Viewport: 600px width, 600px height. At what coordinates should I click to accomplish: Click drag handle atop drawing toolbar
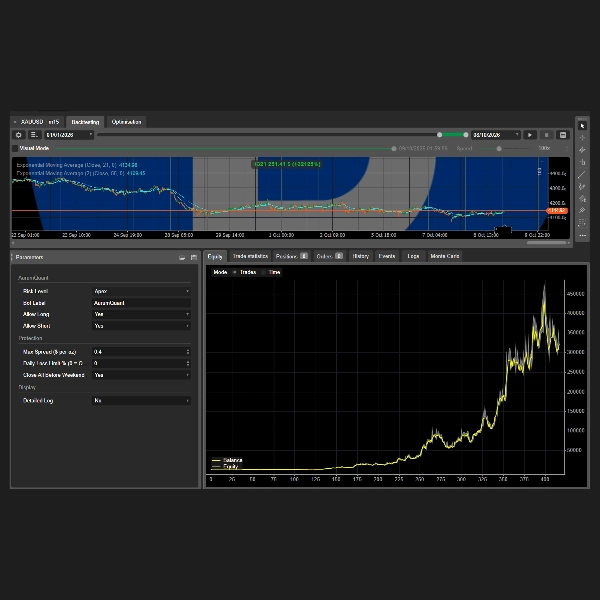pyautogui.click(x=582, y=119)
